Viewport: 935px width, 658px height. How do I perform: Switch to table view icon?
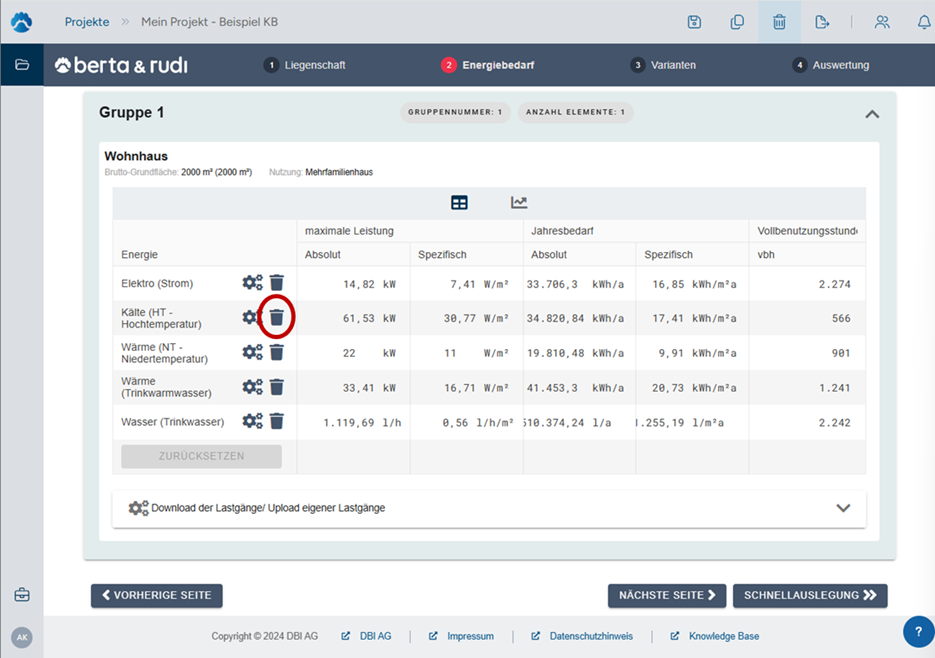point(459,203)
